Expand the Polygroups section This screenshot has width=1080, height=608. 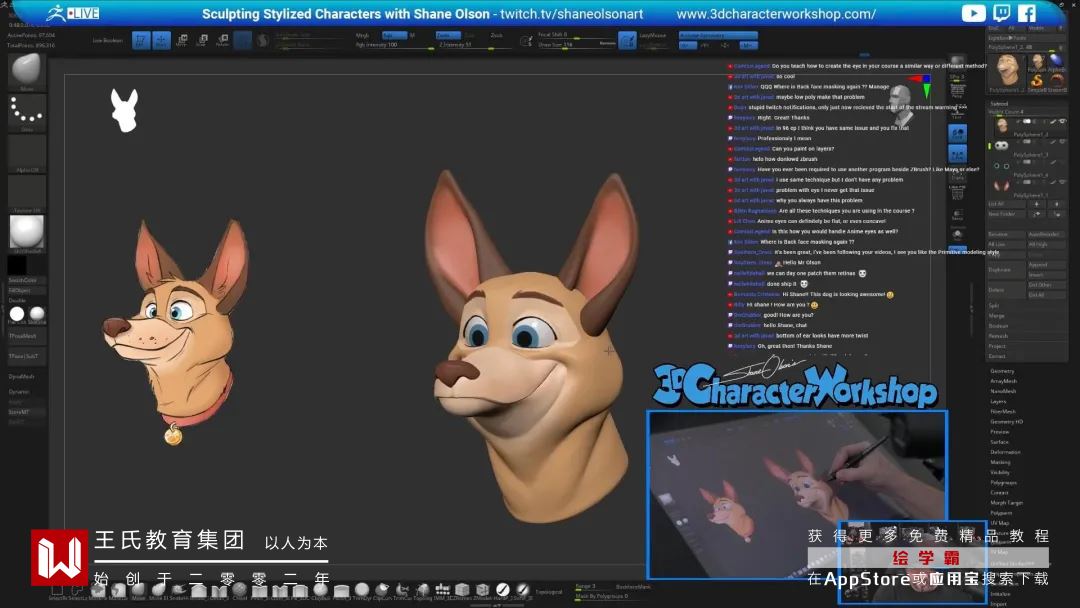pos(1004,483)
